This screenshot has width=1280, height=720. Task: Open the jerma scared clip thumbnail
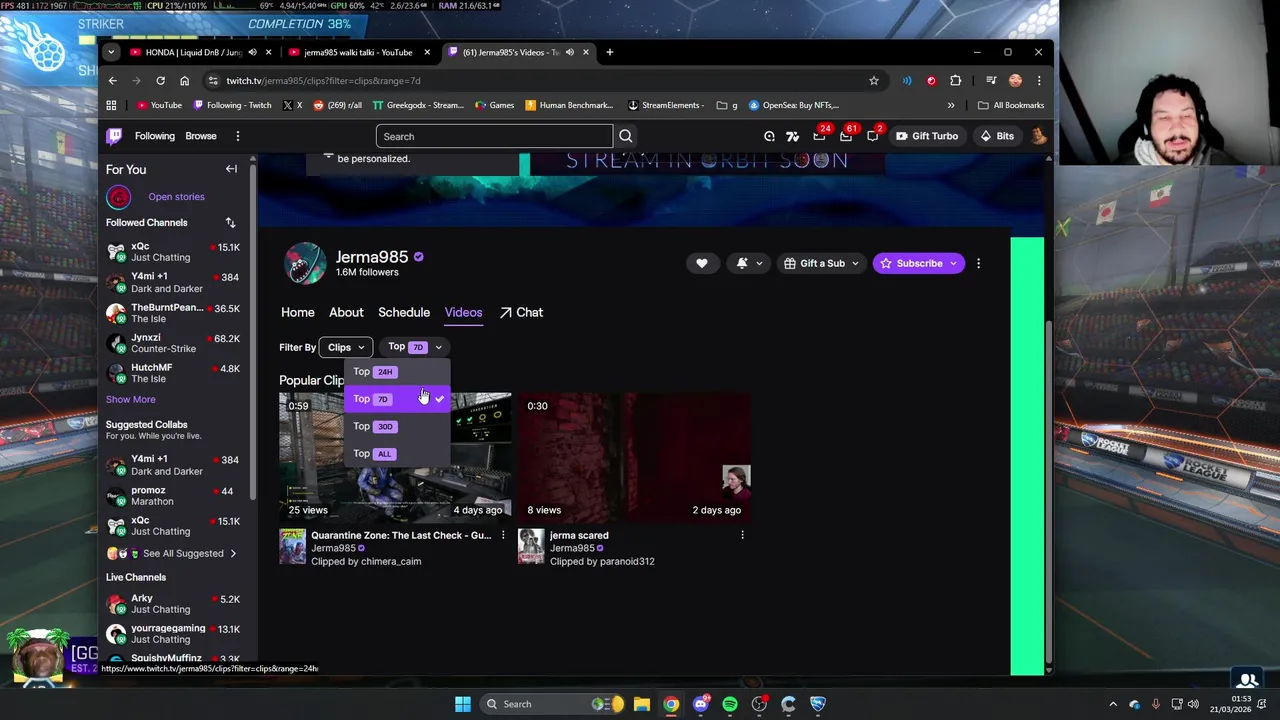(x=634, y=457)
